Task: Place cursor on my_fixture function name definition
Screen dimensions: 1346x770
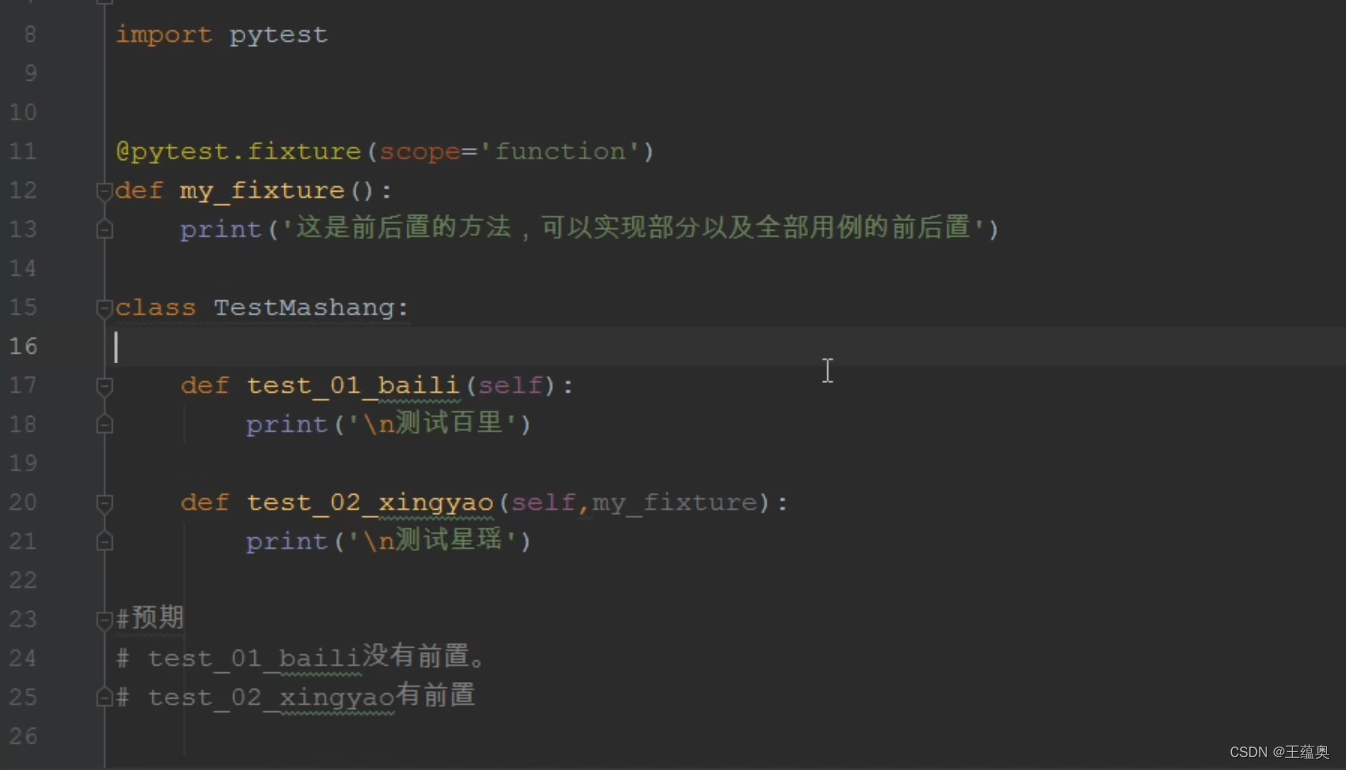Action: (x=262, y=190)
